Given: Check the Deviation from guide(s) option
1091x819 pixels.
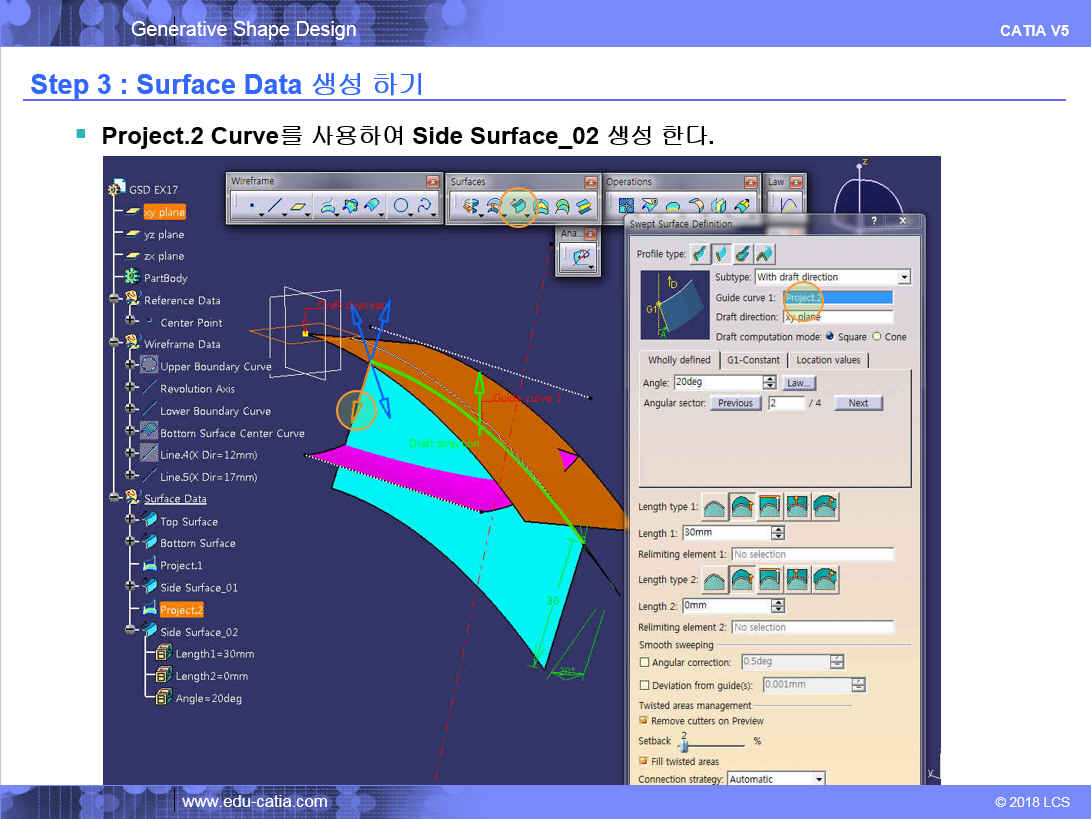Looking at the screenshot, I should click(x=644, y=686).
